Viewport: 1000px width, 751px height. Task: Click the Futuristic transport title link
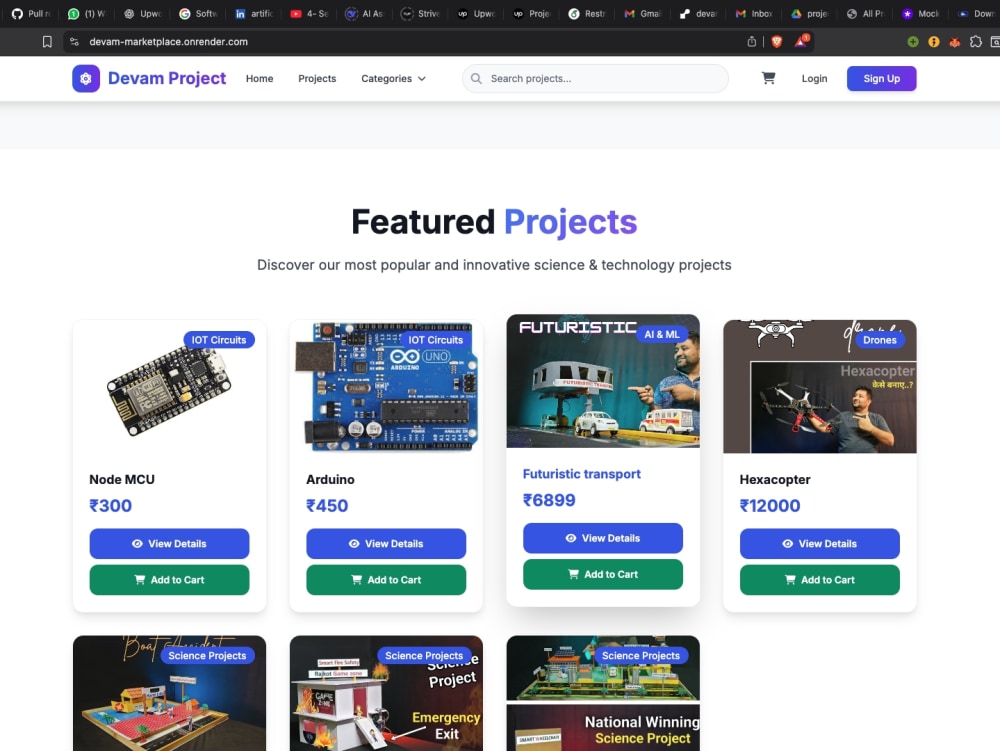coord(582,474)
